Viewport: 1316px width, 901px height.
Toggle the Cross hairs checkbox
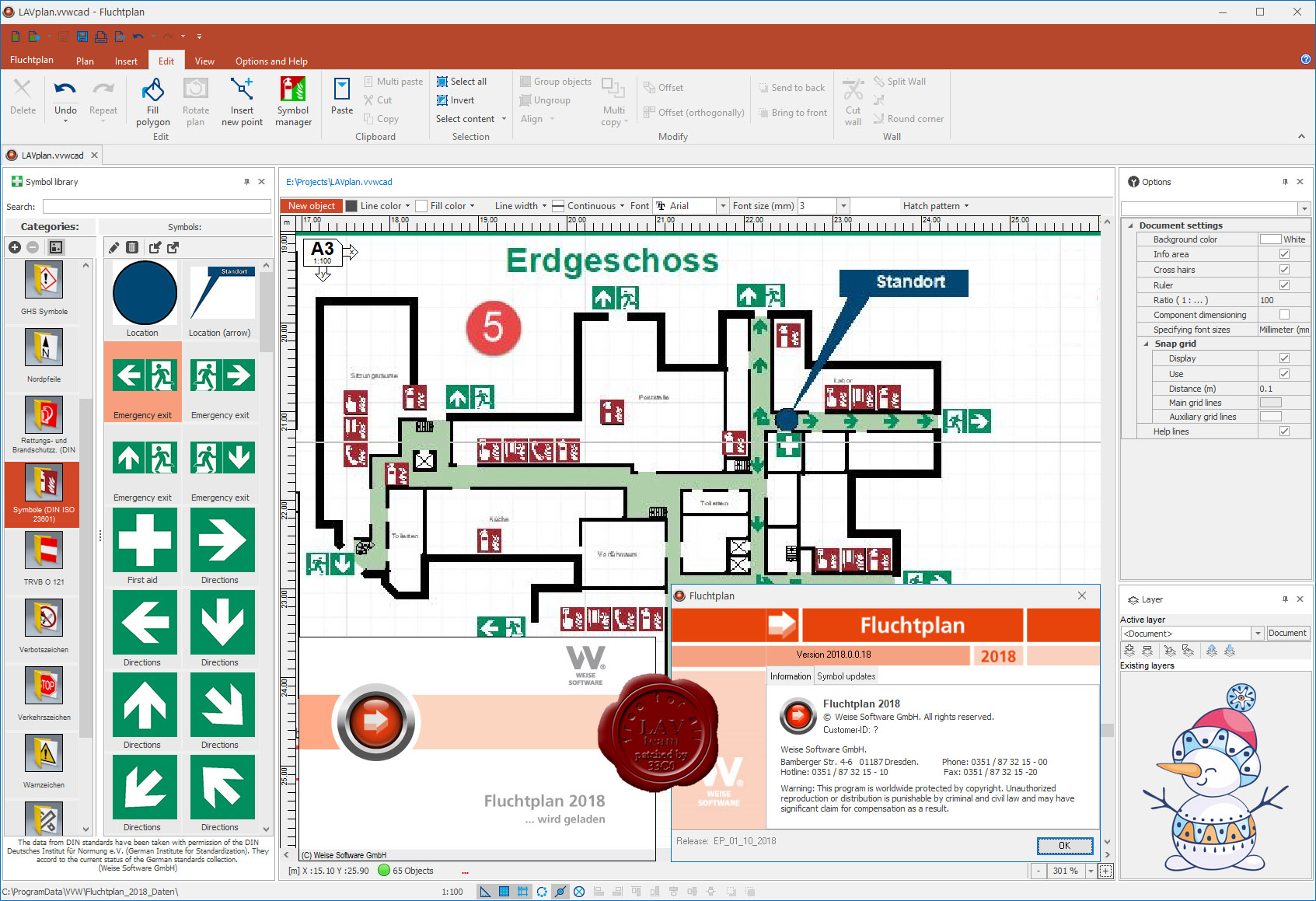(1284, 270)
